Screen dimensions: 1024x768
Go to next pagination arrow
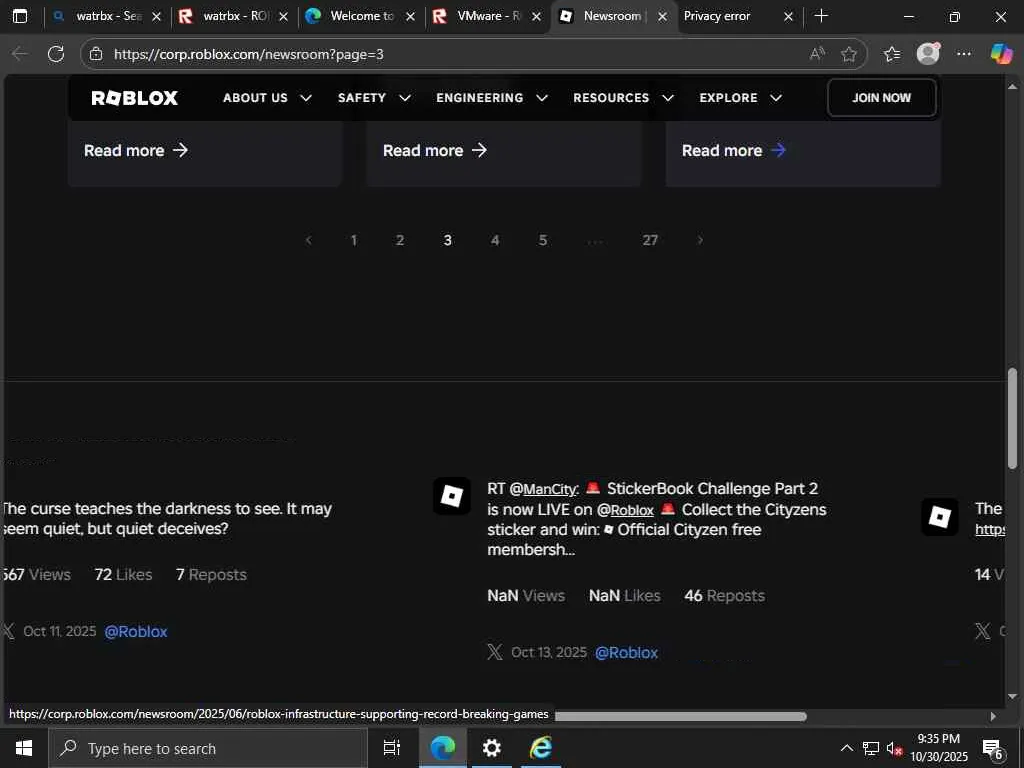click(700, 240)
